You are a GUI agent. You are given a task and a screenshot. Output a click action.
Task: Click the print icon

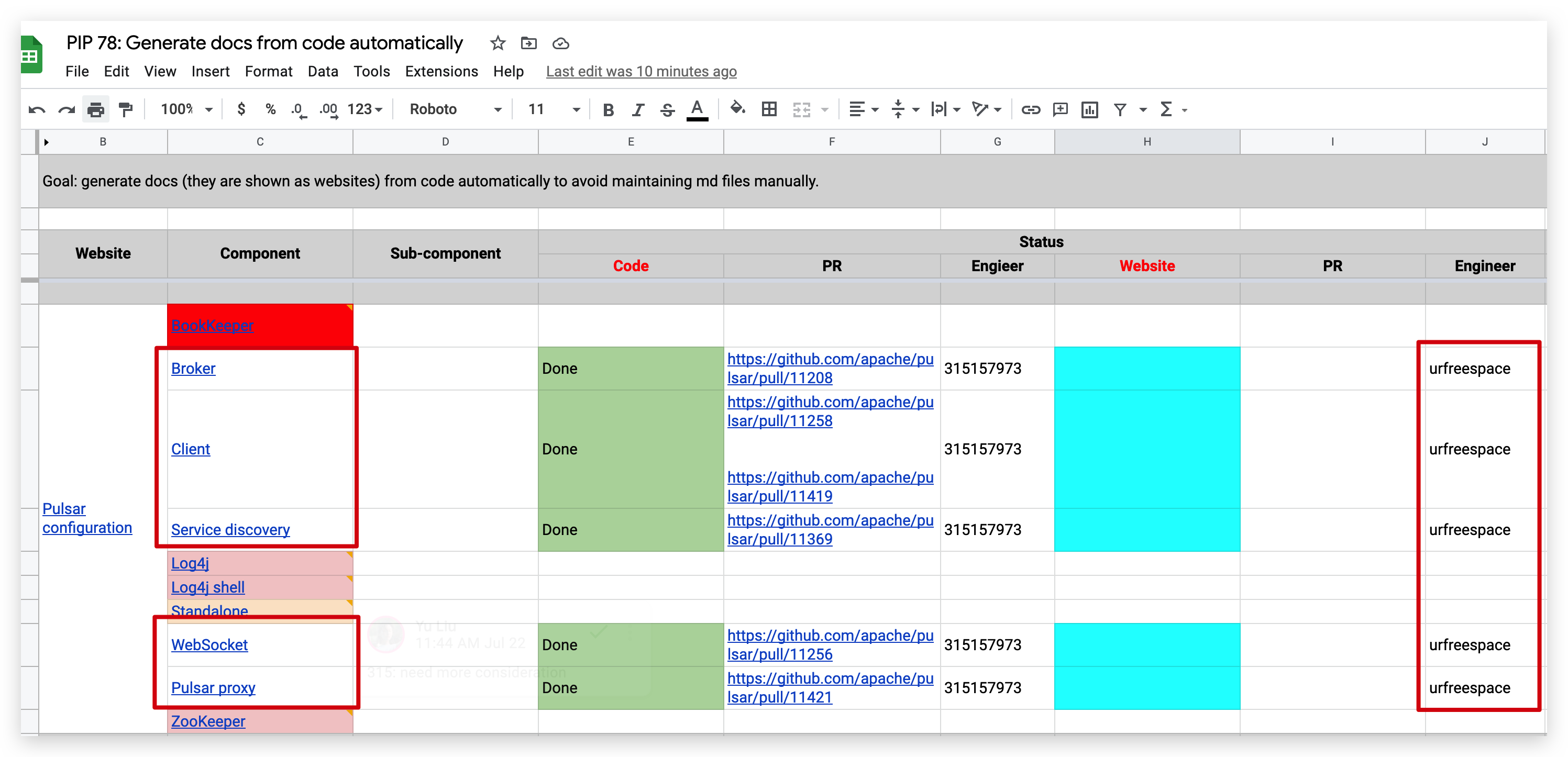(x=95, y=109)
